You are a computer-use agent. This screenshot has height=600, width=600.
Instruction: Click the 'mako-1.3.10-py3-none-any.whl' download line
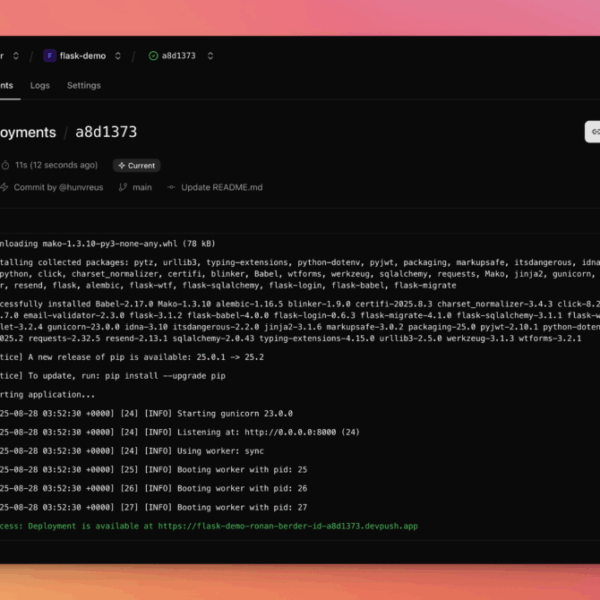click(108, 244)
